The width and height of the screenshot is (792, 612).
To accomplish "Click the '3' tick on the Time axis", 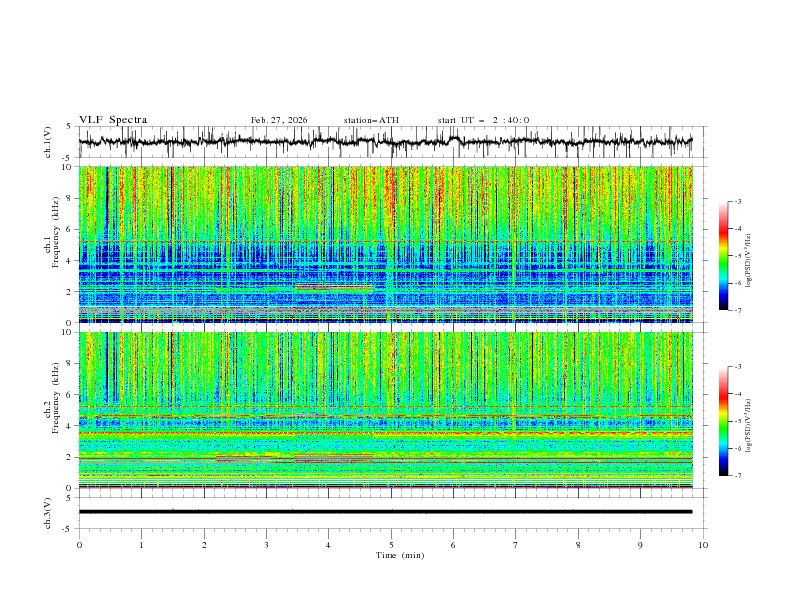I will tap(266, 545).
